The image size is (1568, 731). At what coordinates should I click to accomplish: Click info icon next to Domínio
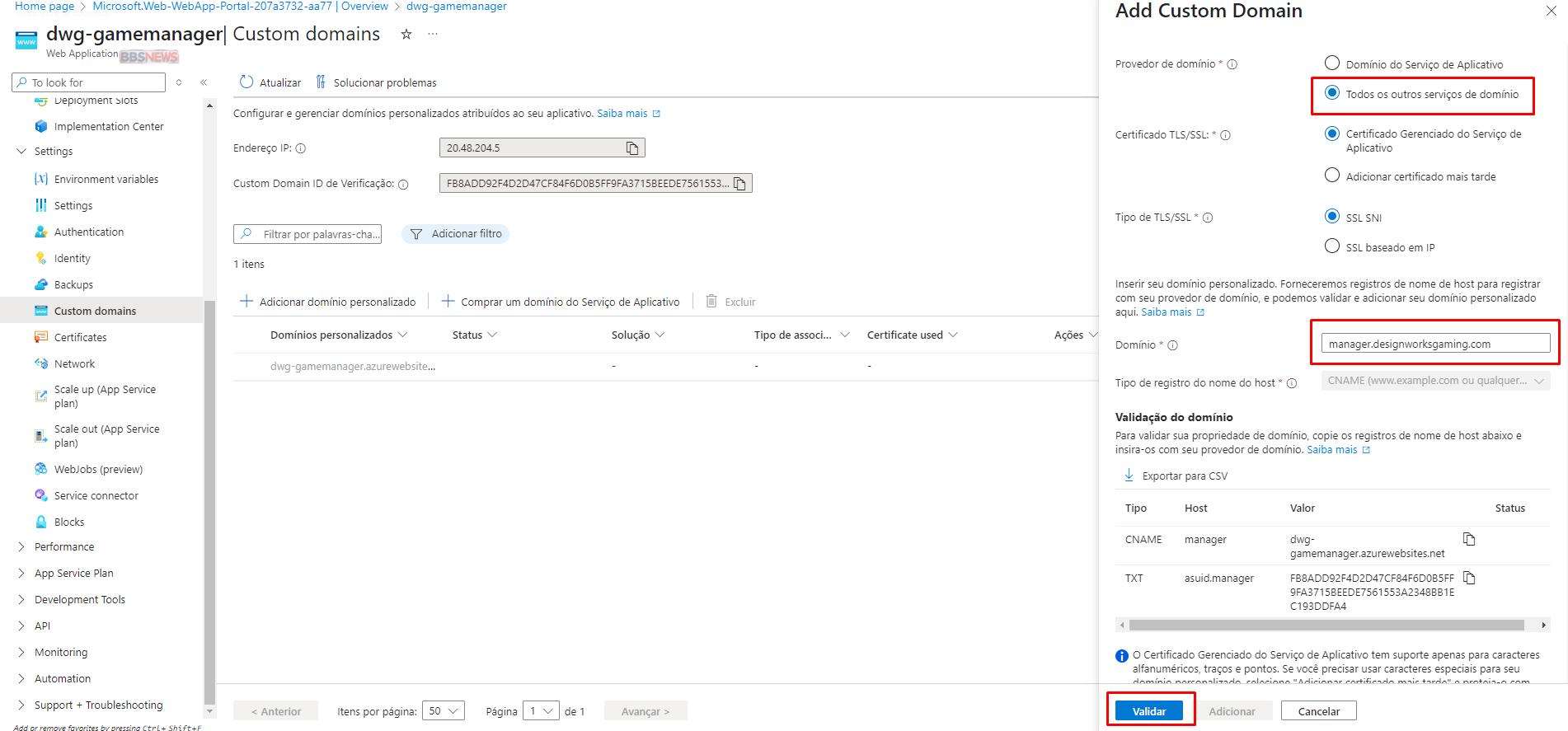coord(1172,345)
